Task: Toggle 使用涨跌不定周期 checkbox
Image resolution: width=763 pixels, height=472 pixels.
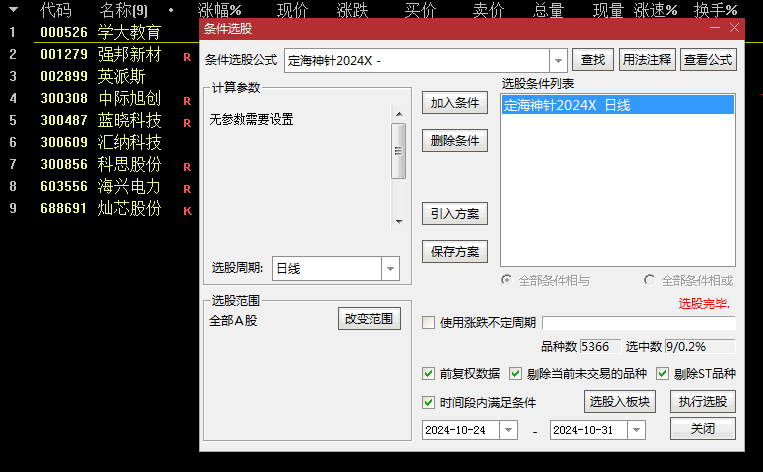Action: point(428,323)
